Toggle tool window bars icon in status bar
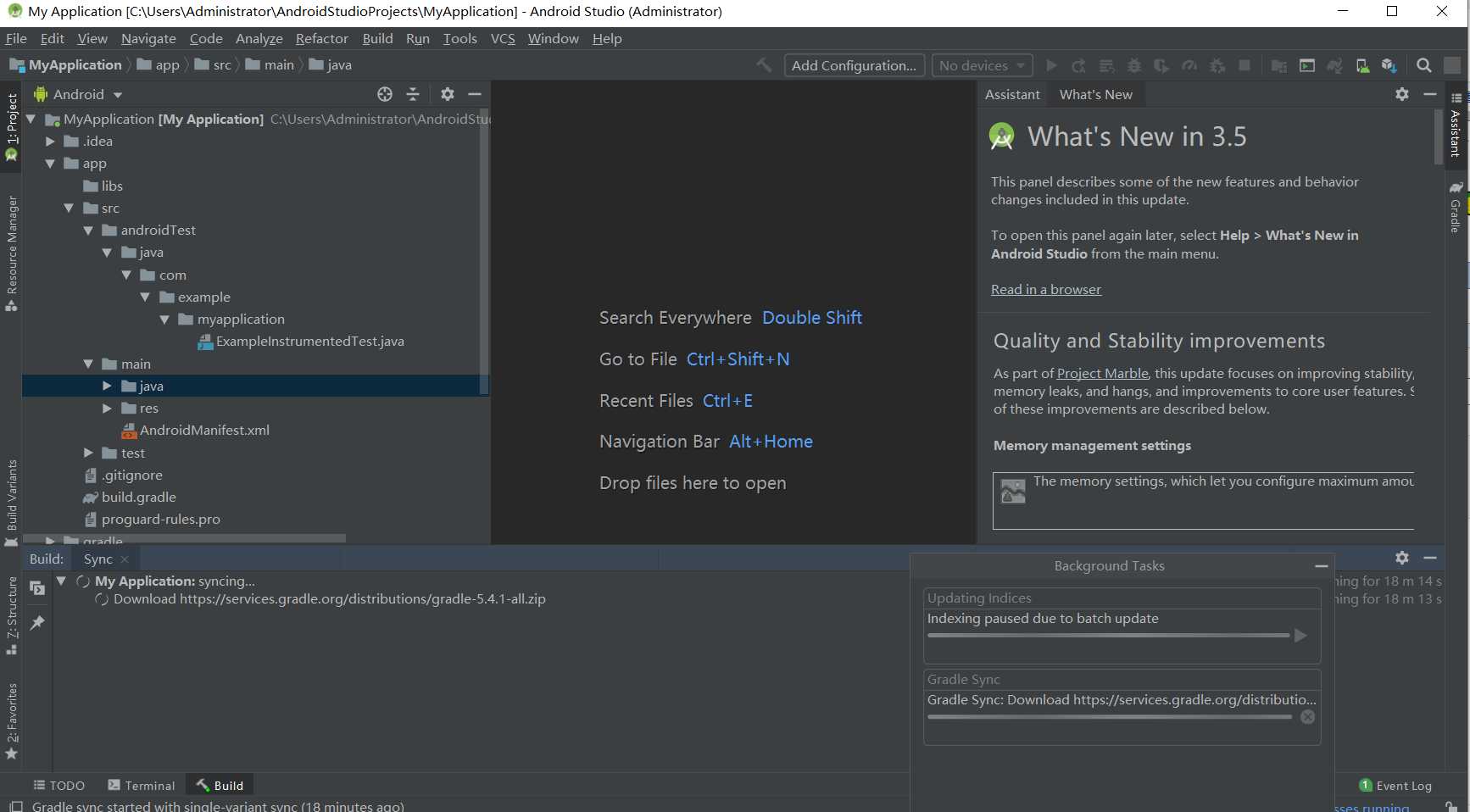This screenshot has width=1470, height=812. coord(15,806)
